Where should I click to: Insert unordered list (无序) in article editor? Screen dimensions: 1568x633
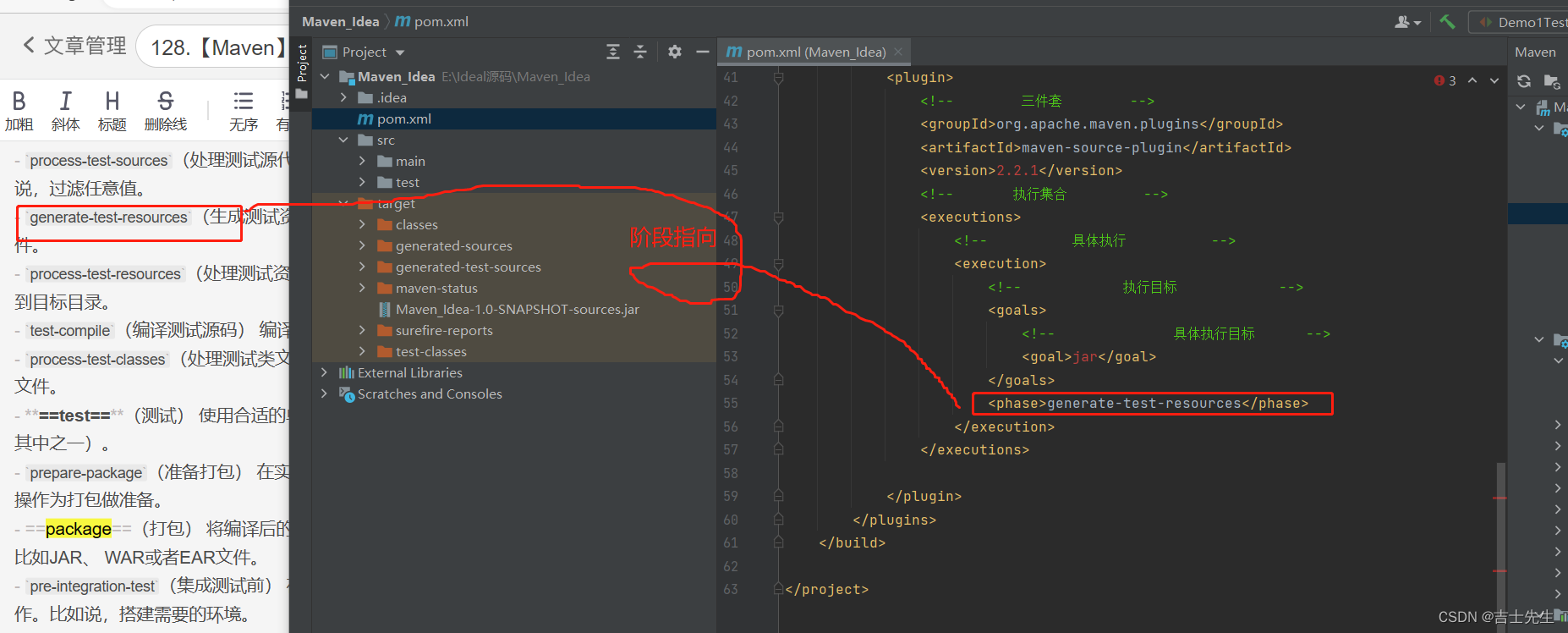tap(244, 112)
